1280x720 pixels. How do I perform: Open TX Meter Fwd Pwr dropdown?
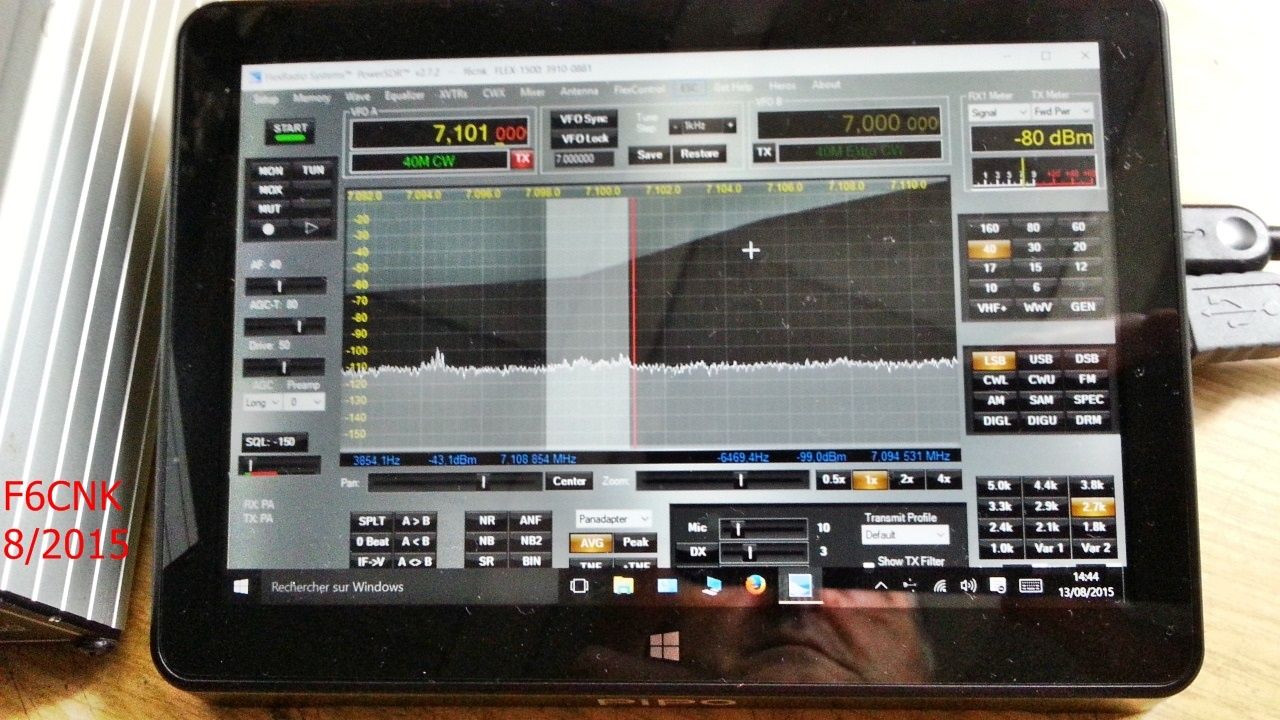(1060, 112)
